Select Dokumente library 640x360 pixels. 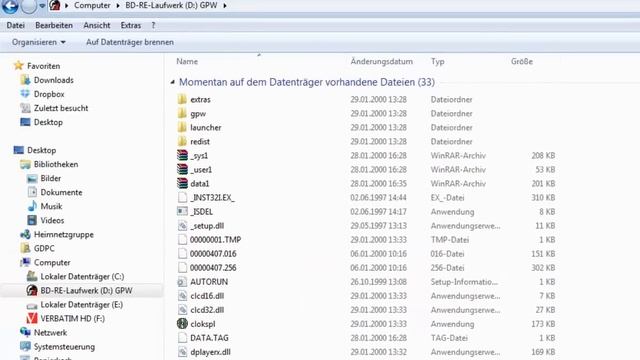coord(61,192)
